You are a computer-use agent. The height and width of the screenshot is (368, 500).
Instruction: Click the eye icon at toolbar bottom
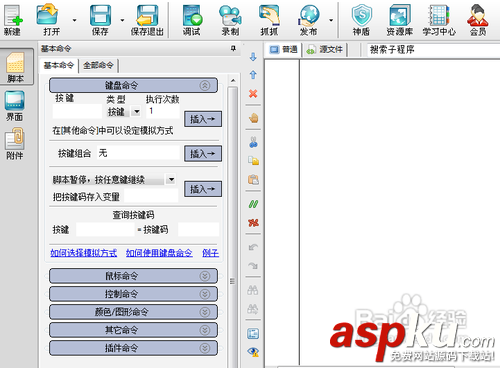pyautogui.click(x=253, y=352)
